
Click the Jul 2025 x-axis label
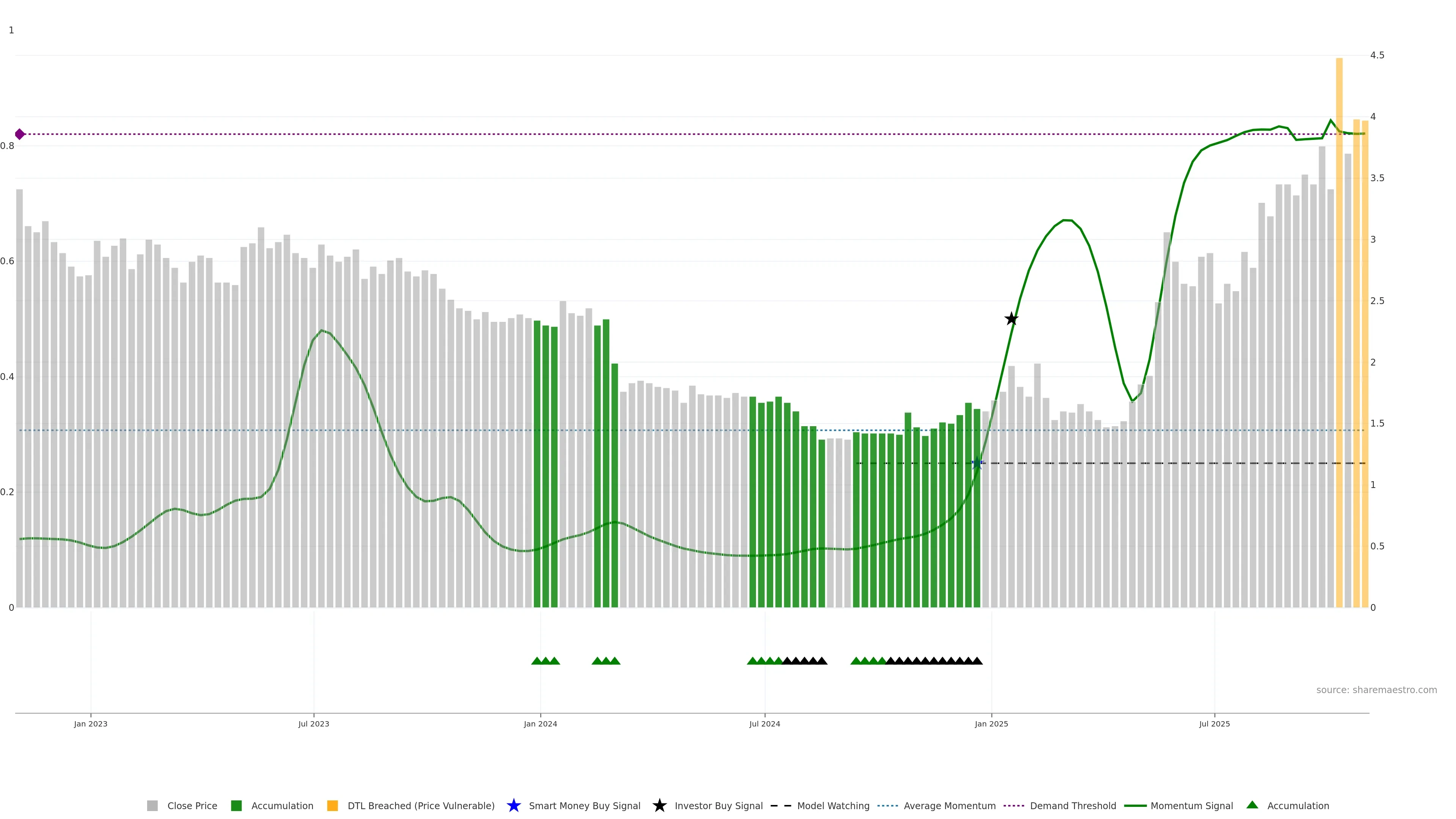pyautogui.click(x=1214, y=724)
